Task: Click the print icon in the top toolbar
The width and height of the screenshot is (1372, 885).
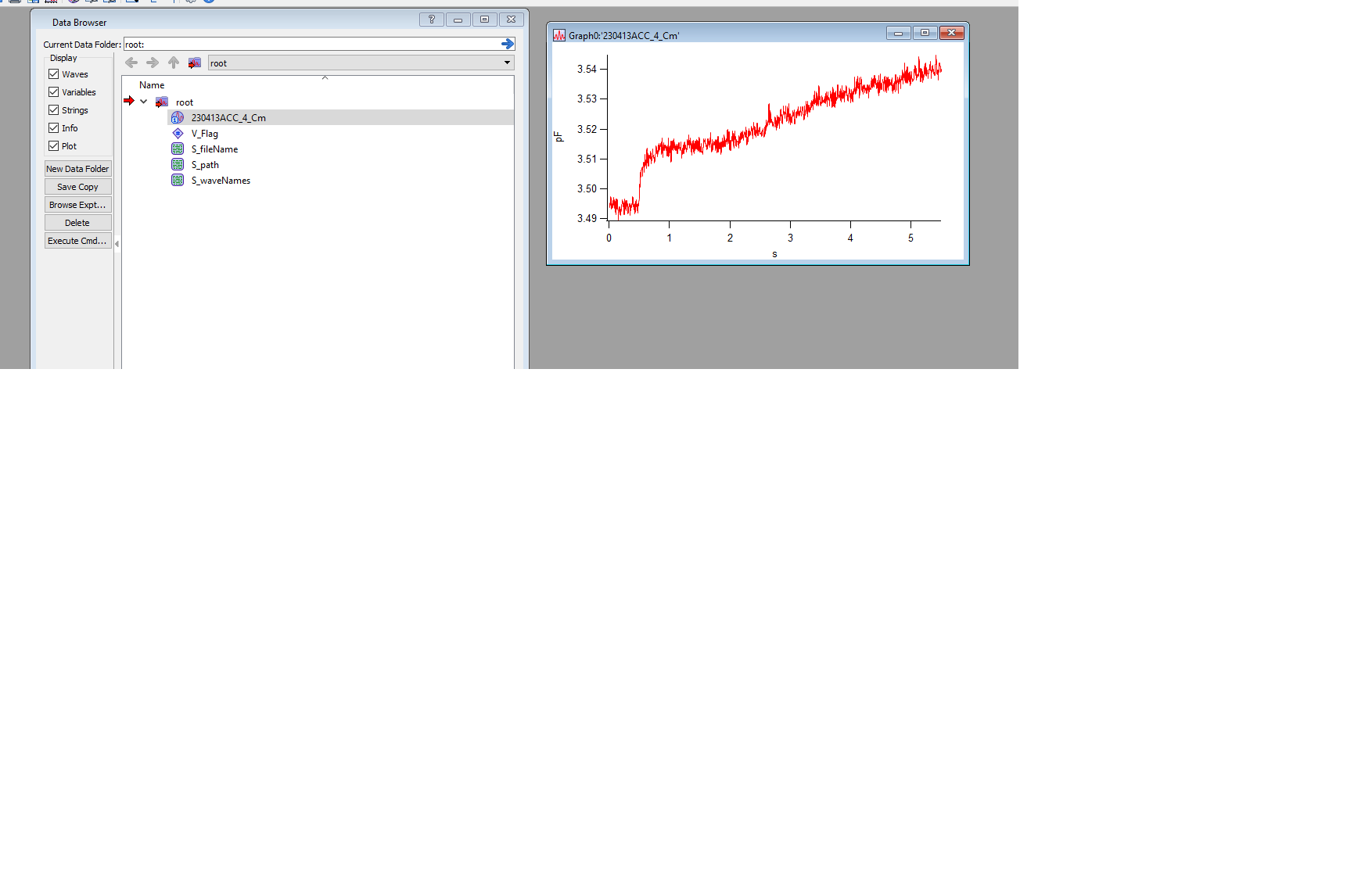Action: 15,2
